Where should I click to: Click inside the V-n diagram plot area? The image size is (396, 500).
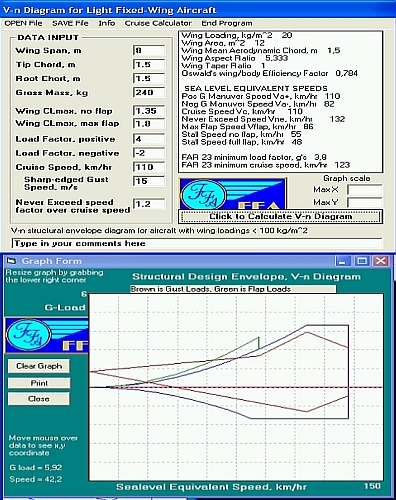236,387
